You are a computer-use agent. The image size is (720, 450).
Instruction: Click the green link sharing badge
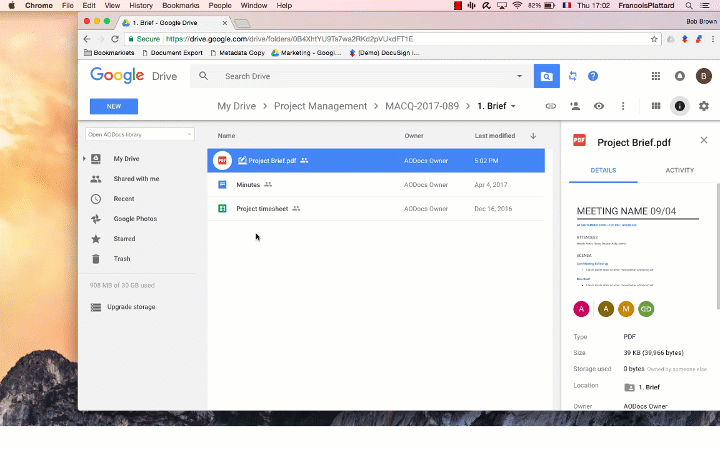(646, 309)
